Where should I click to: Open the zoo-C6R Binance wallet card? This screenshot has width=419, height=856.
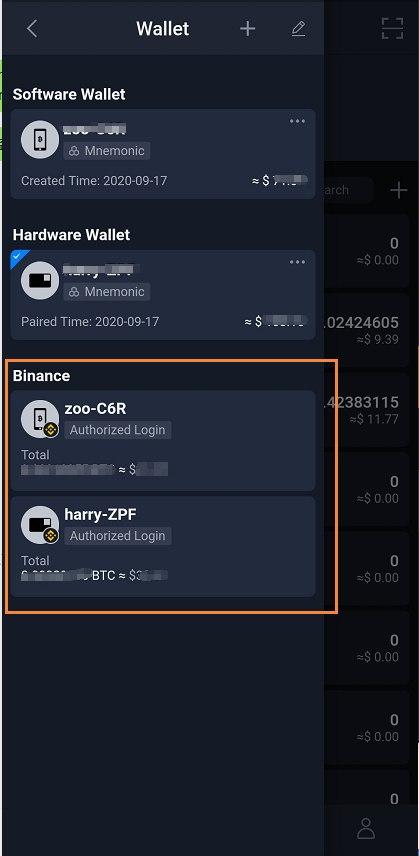(163, 441)
